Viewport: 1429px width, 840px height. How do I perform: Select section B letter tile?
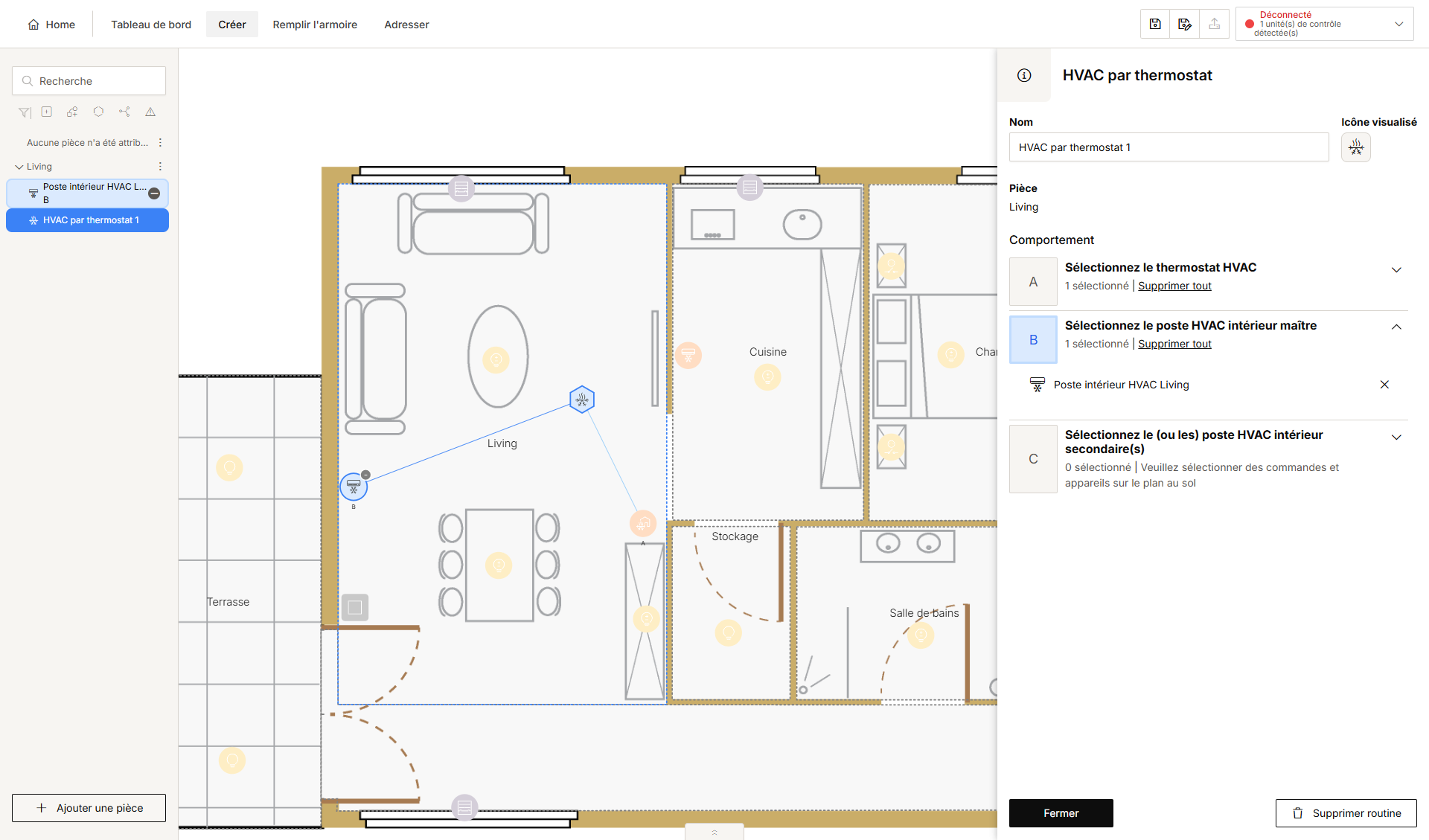pos(1033,339)
